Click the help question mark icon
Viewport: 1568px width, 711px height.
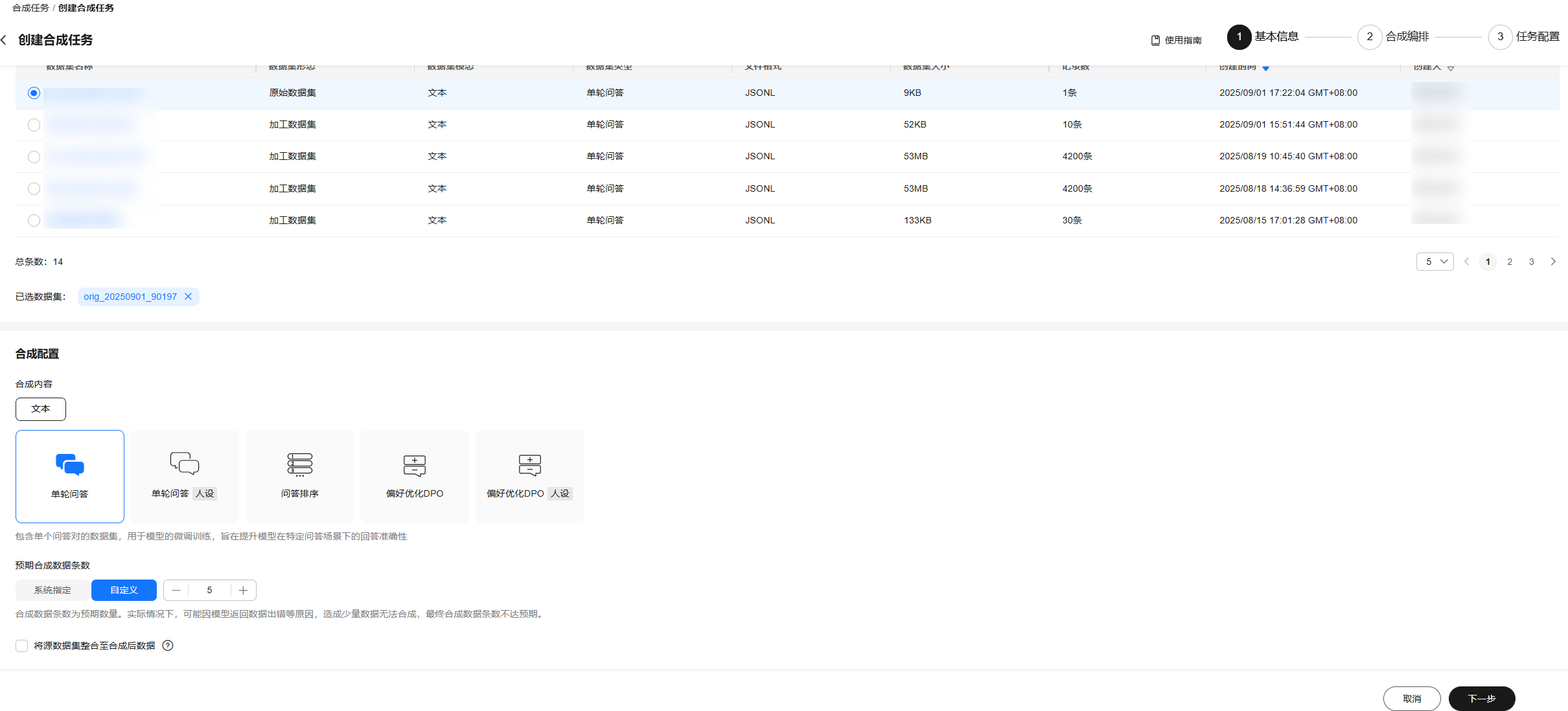(x=168, y=646)
